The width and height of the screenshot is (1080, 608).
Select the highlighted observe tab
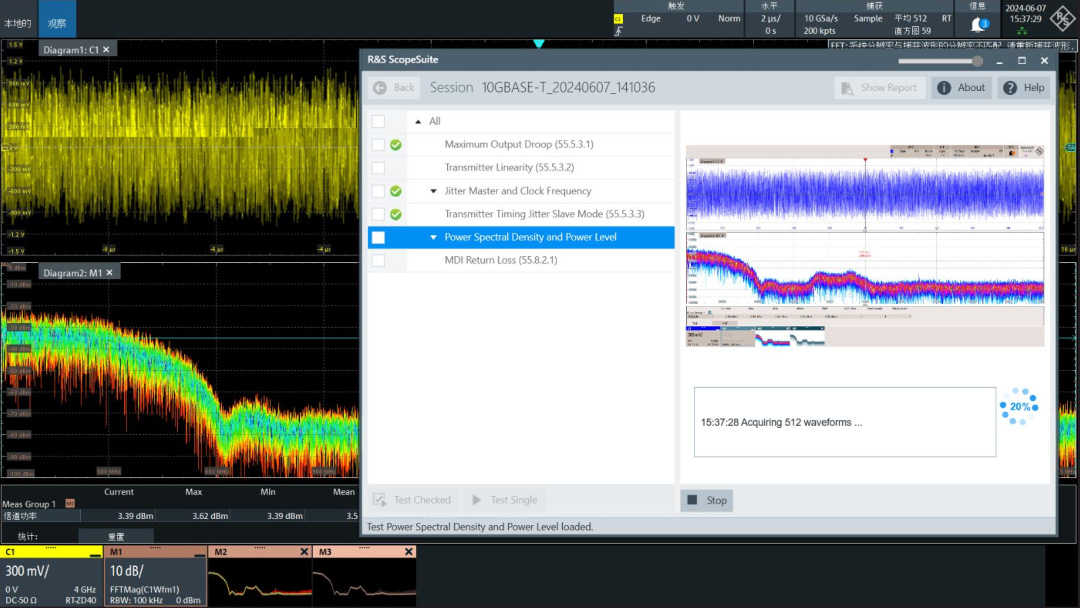(x=57, y=19)
